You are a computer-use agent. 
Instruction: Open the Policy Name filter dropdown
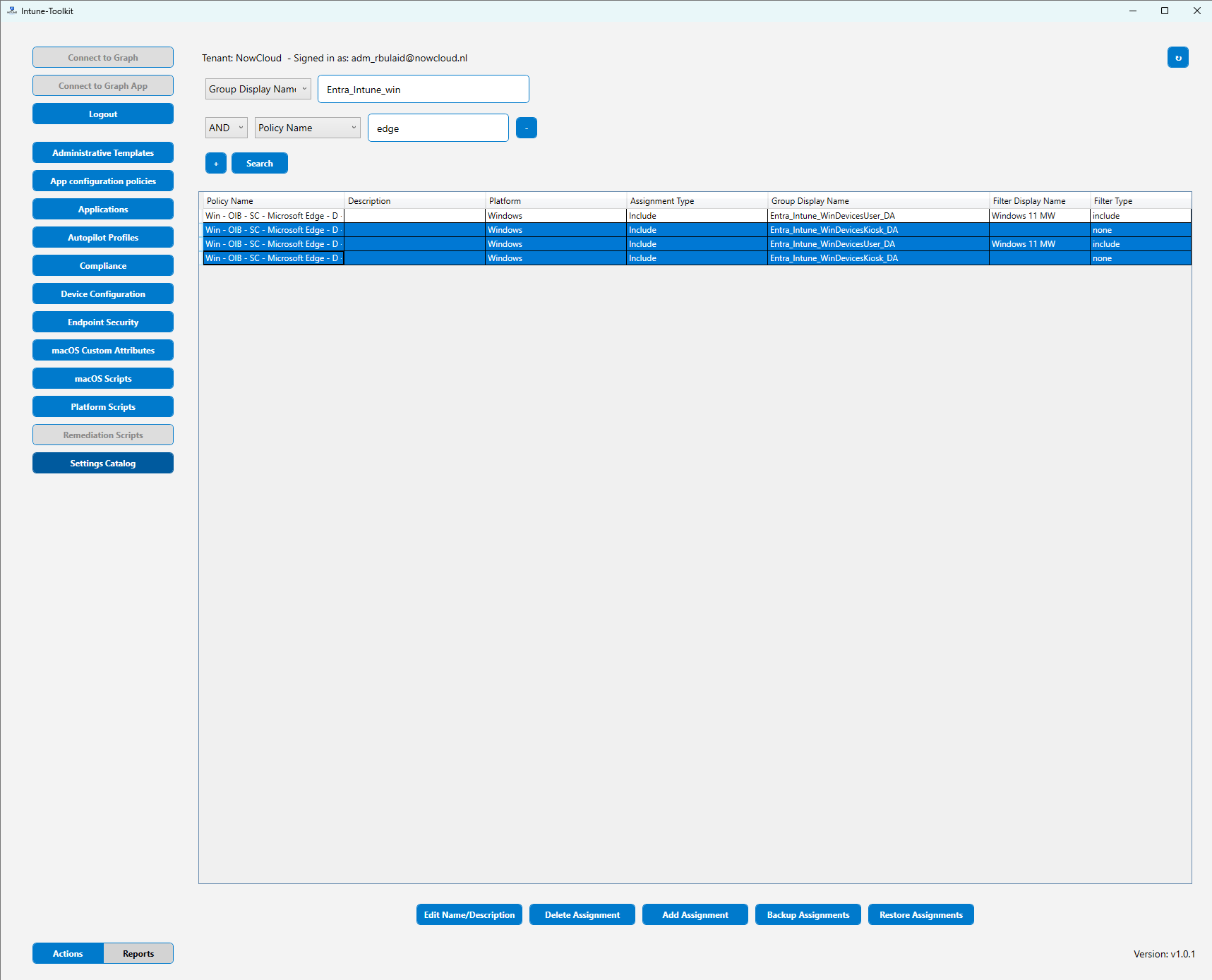307,128
